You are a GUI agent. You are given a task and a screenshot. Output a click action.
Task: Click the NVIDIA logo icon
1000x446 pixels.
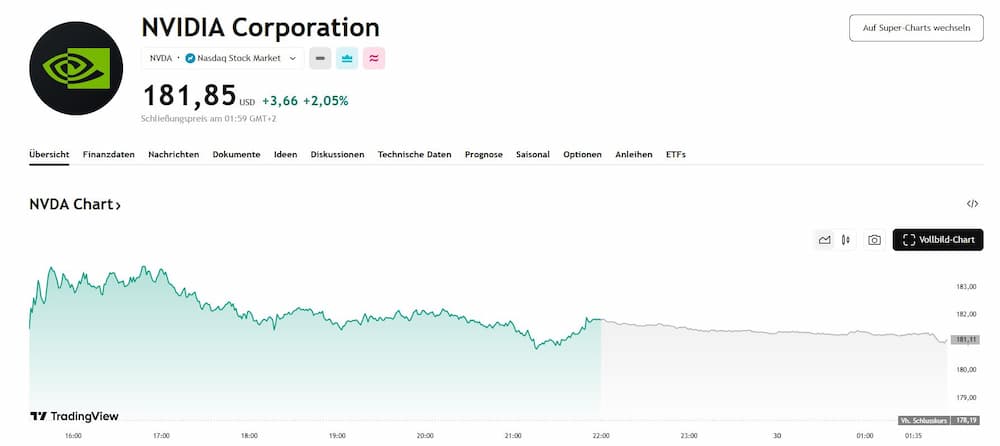(76, 69)
